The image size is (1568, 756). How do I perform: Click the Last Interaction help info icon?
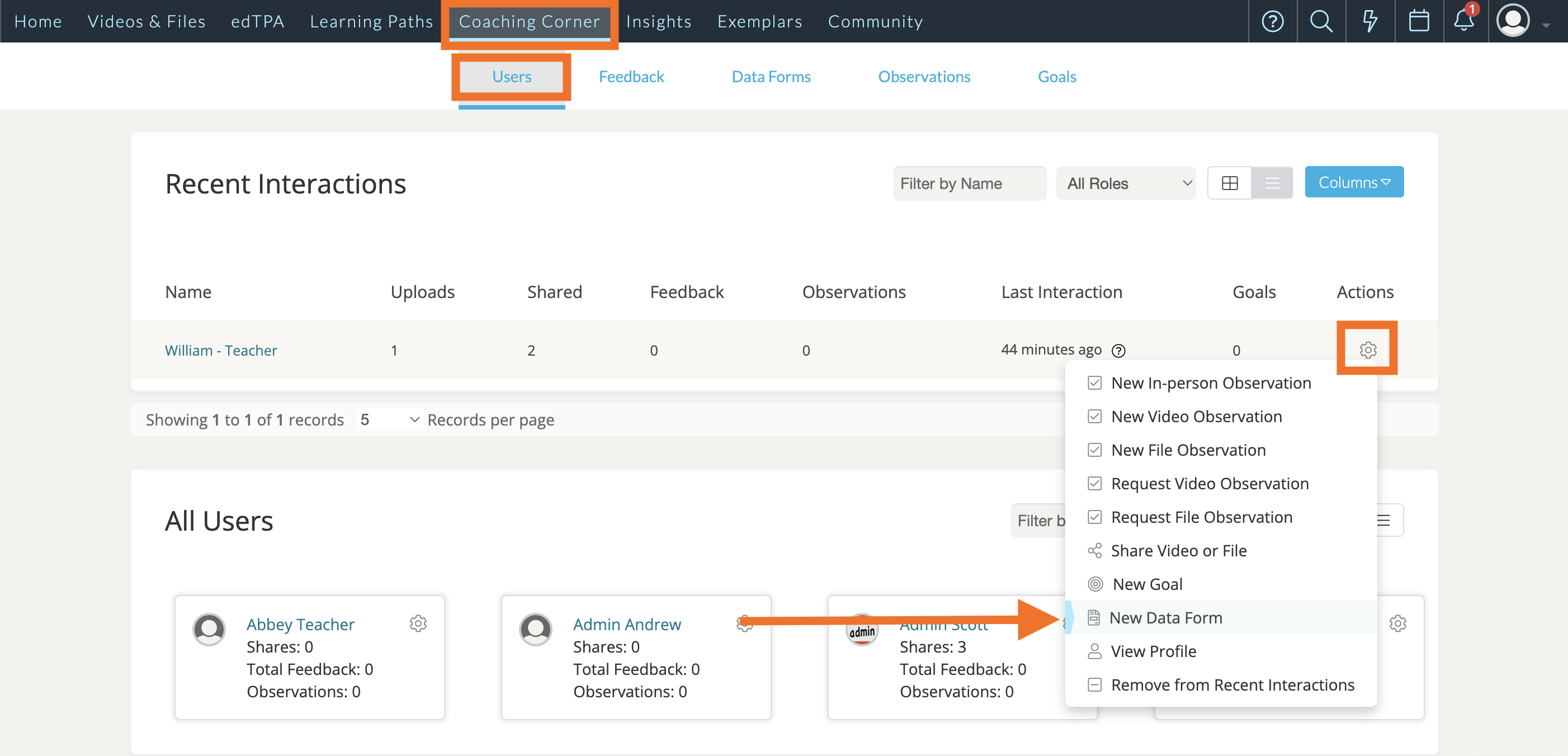click(x=1119, y=351)
